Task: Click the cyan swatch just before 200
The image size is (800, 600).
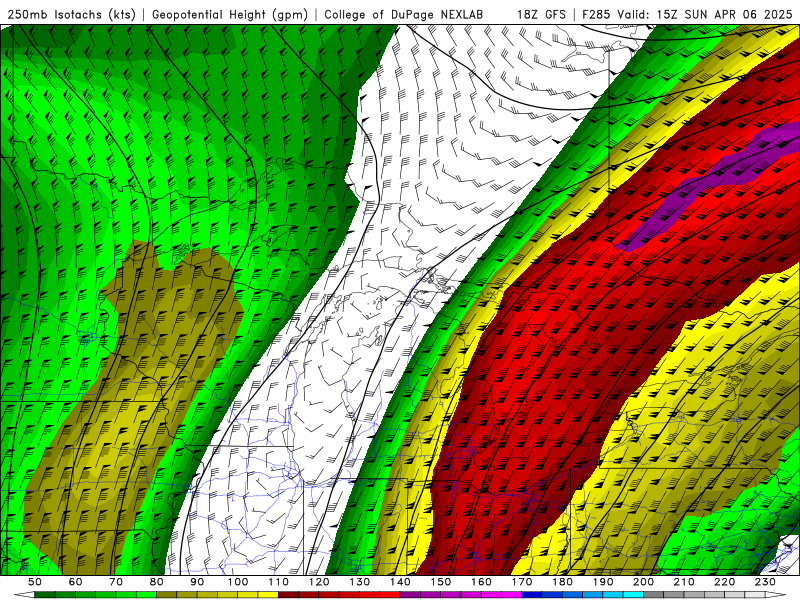Action: tap(633, 594)
